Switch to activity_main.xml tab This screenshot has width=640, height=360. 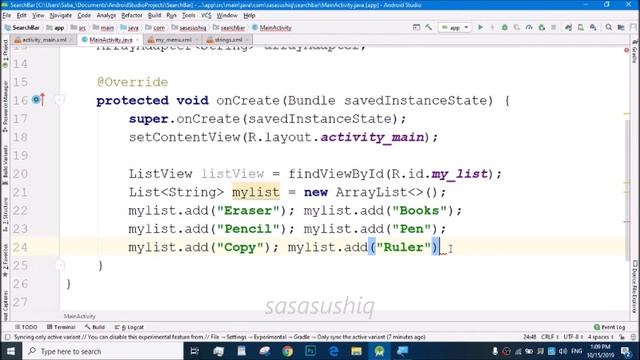coord(44,40)
